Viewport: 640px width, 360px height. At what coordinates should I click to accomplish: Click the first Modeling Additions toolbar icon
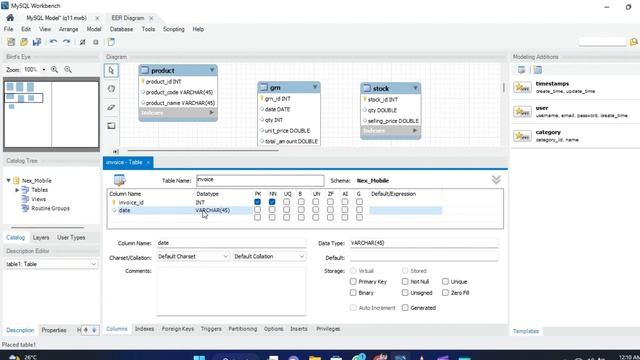(521, 70)
